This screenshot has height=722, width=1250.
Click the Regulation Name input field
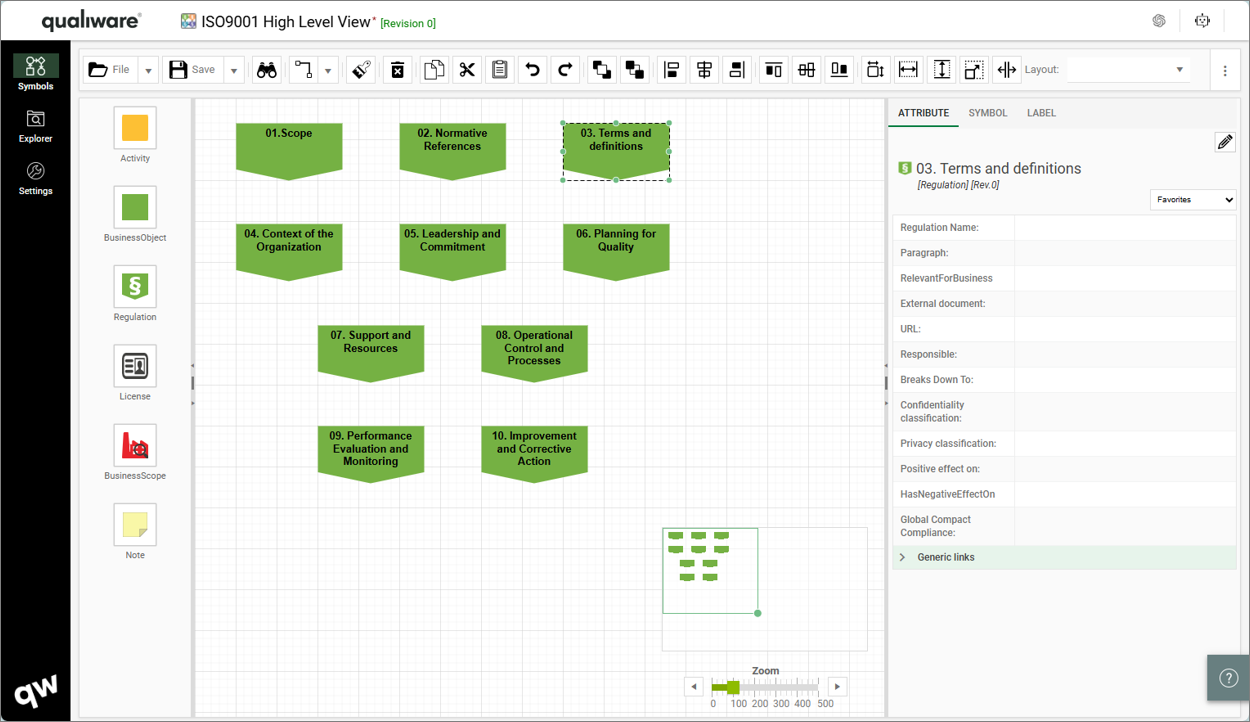click(x=1124, y=228)
